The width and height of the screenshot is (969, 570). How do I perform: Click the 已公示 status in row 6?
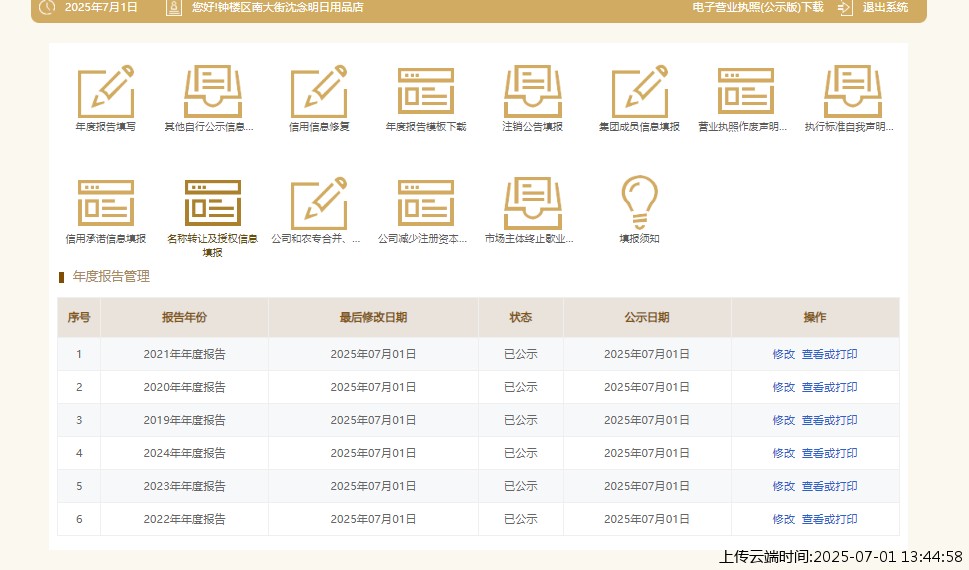(520, 519)
